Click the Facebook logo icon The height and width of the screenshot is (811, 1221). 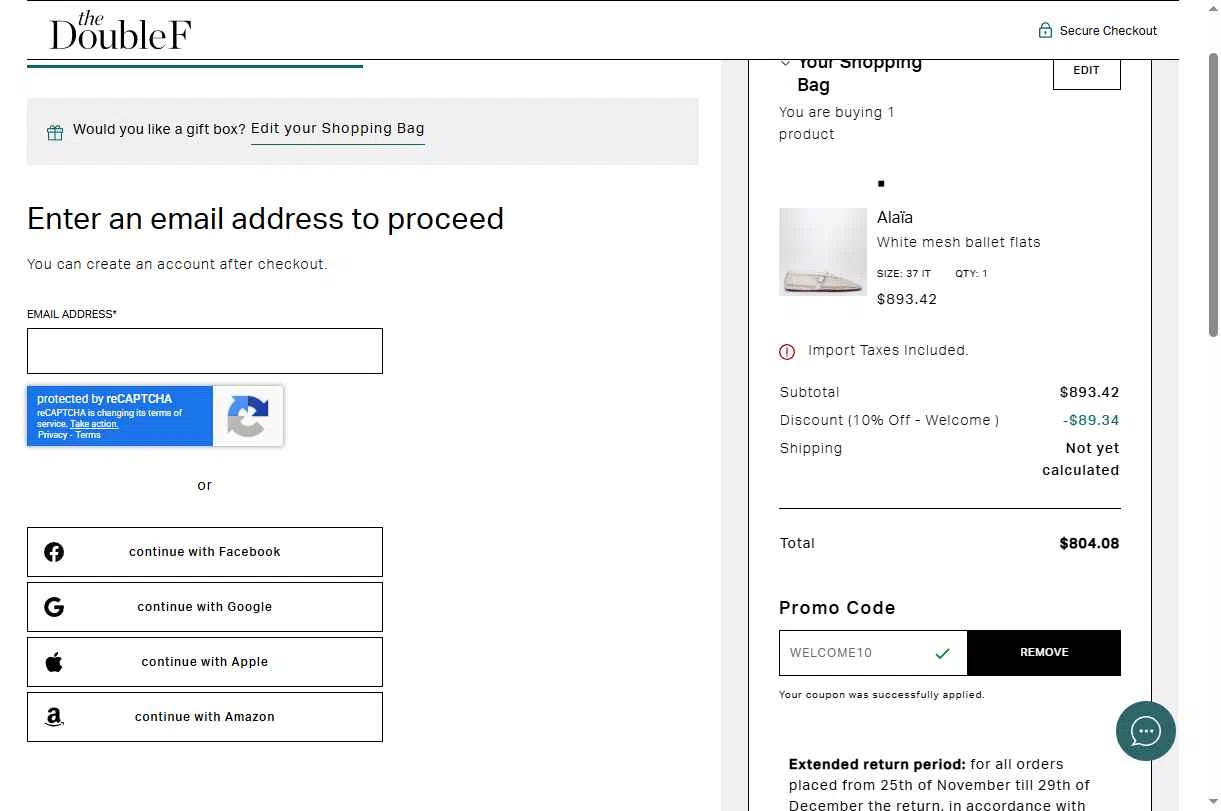54,552
